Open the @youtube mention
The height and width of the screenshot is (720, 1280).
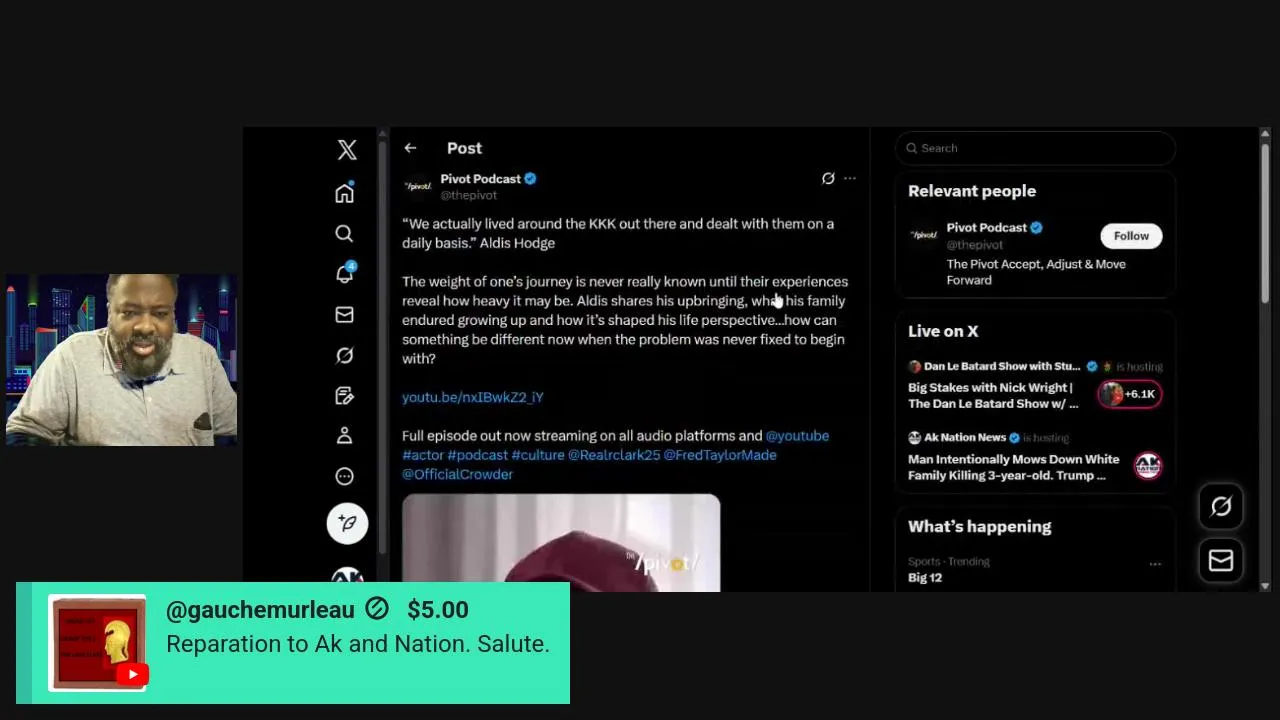pyautogui.click(x=797, y=436)
